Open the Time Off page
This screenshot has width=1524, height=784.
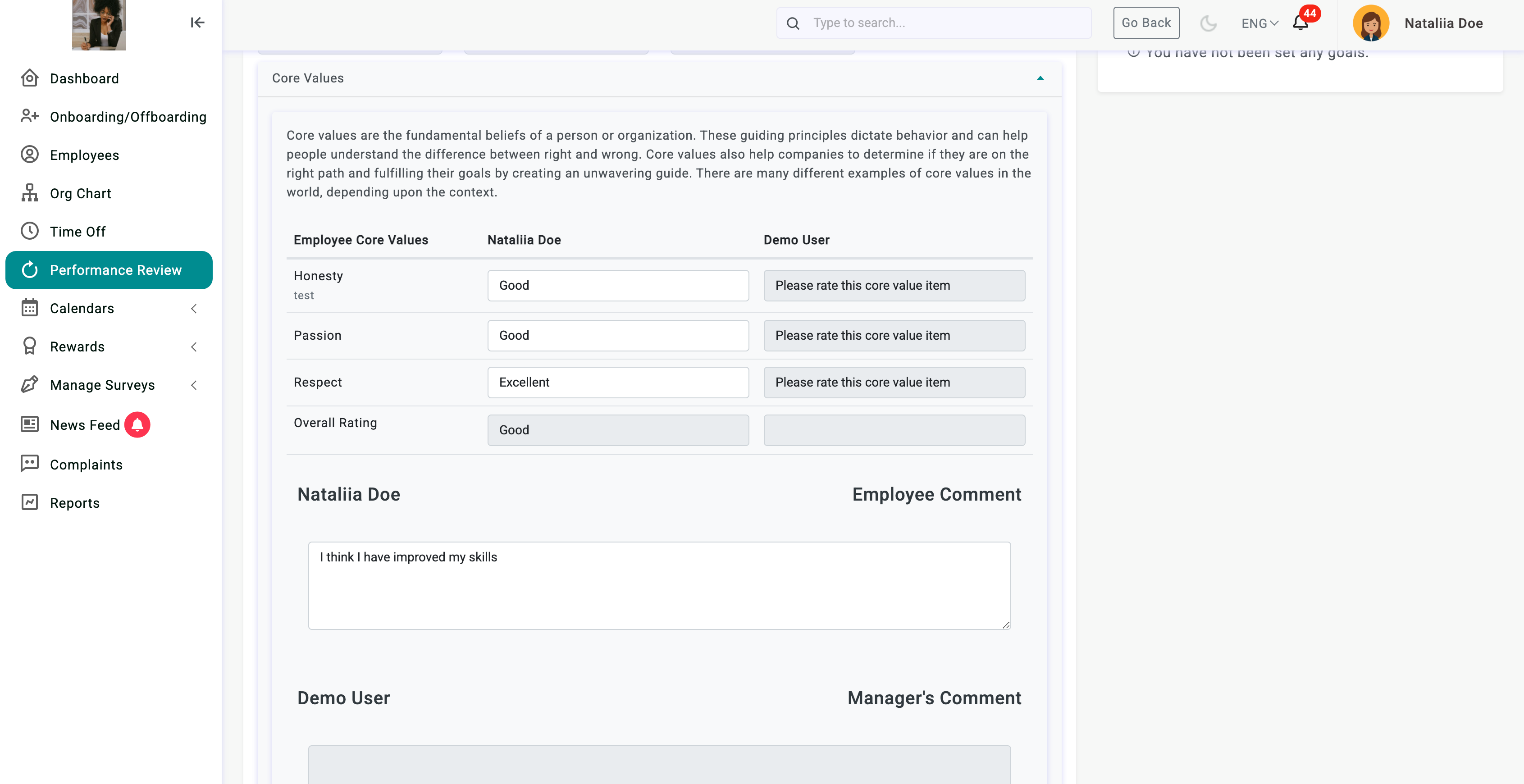(109, 231)
